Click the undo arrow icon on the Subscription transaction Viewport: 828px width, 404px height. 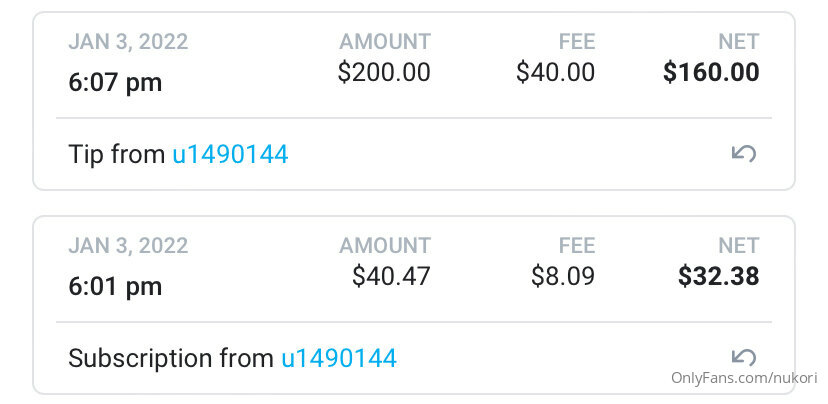[x=744, y=358]
